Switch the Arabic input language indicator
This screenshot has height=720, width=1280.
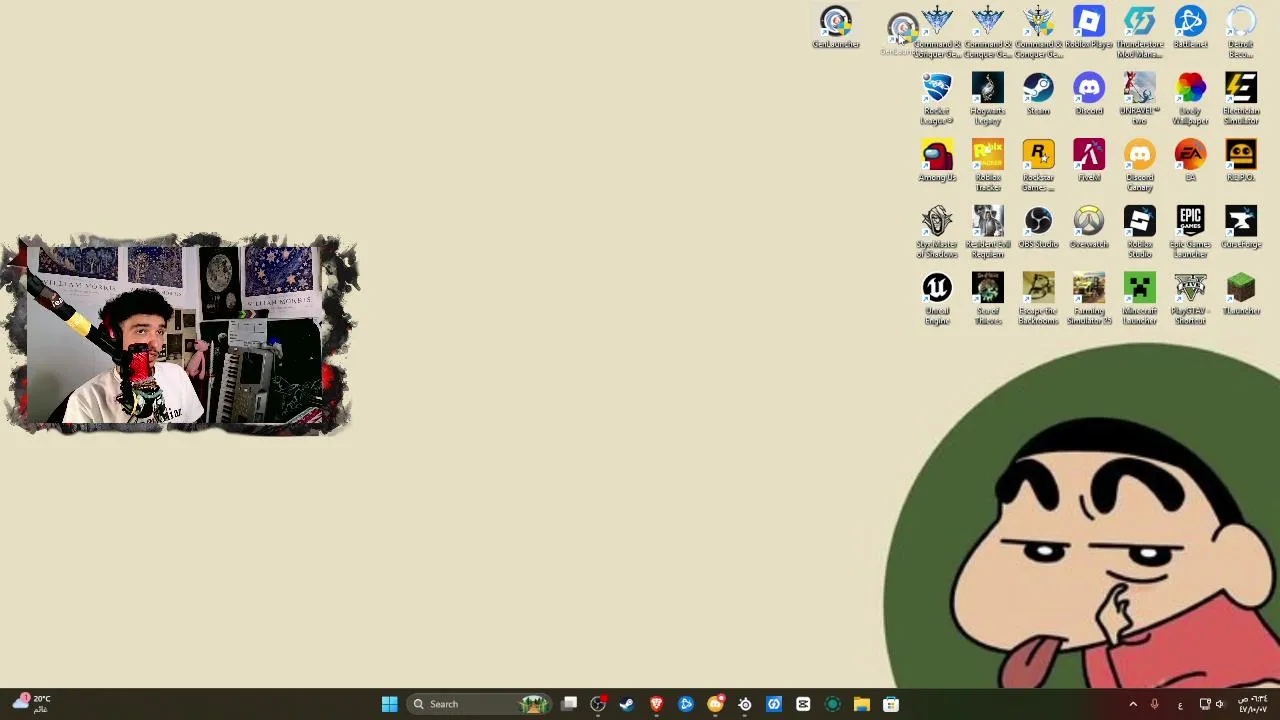click(1180, 705)
